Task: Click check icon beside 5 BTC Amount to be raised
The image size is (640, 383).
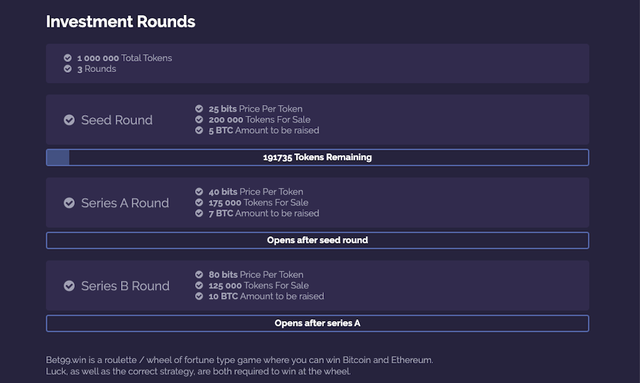Action: [x=199, y=130]
